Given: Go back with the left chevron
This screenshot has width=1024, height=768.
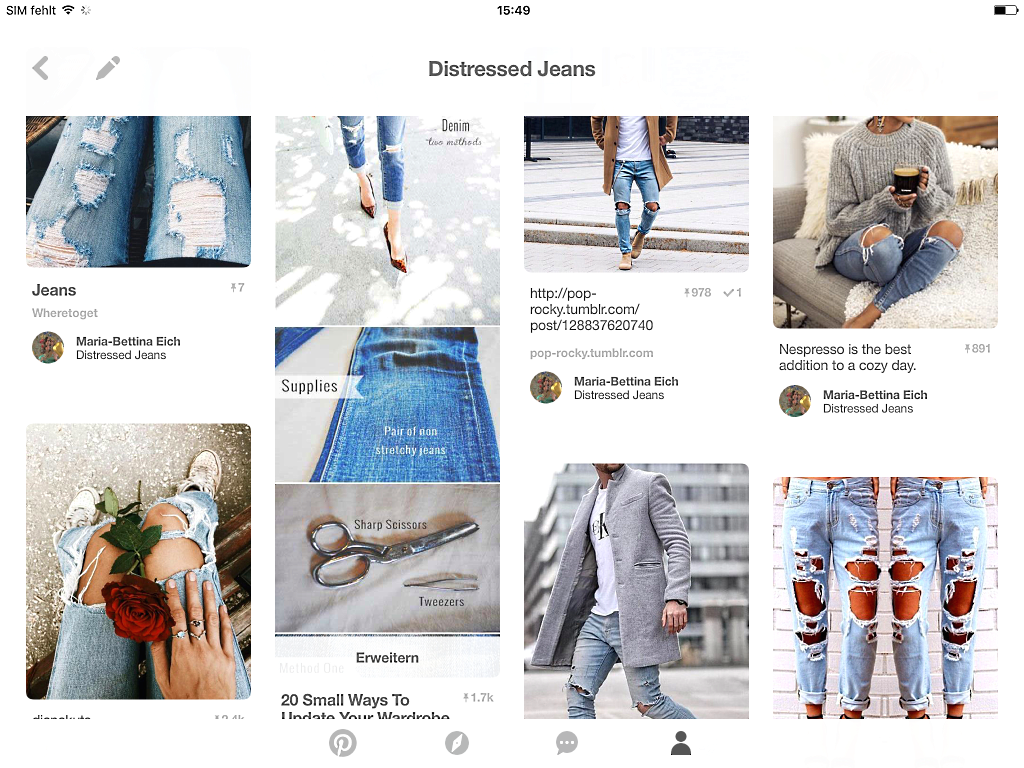Looking at the screenshot, I should pyautogui.click(x=40, y=68).
